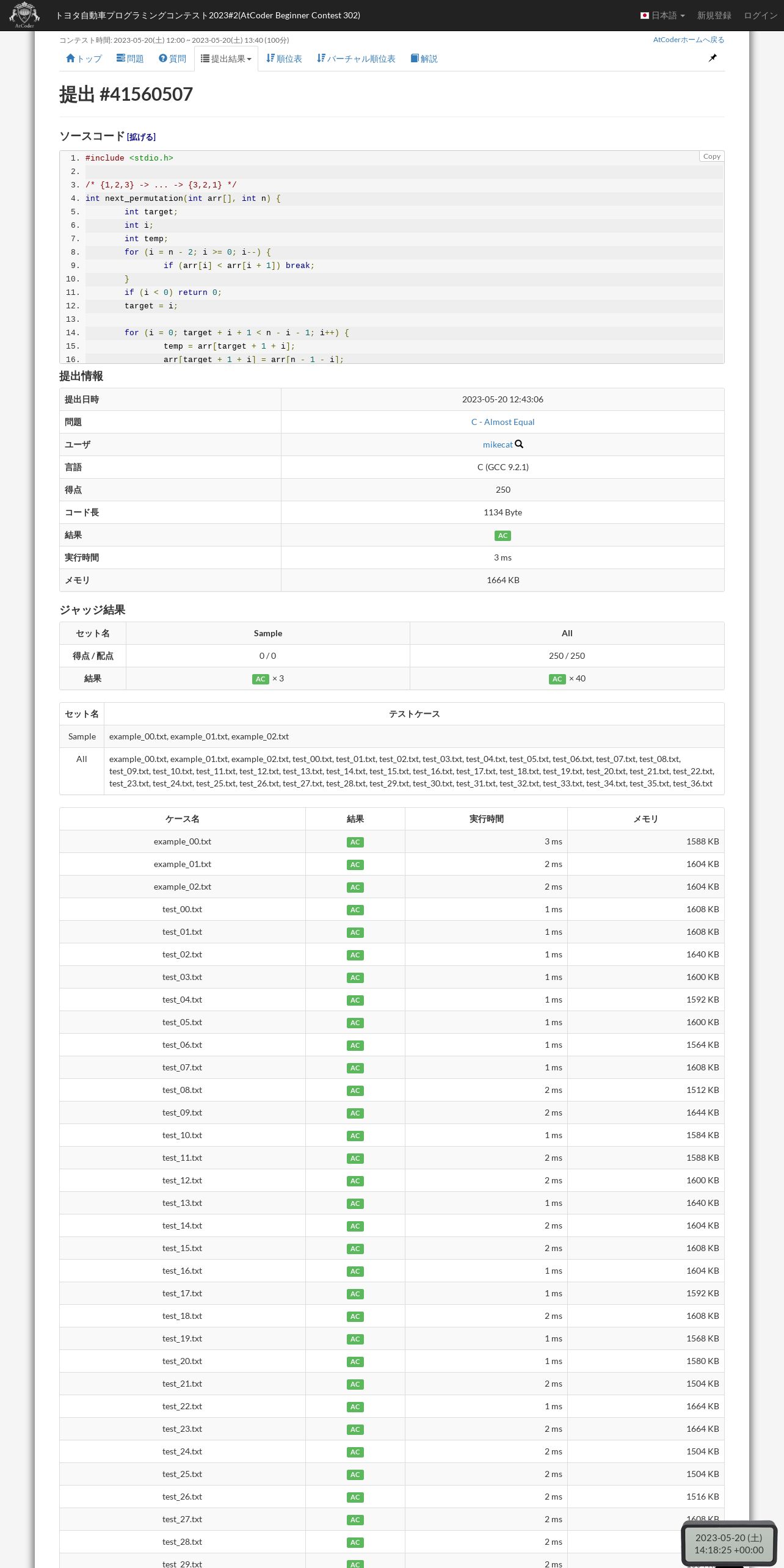
Task: Click the AC × 3 Sample result
Action: (267, 678)
